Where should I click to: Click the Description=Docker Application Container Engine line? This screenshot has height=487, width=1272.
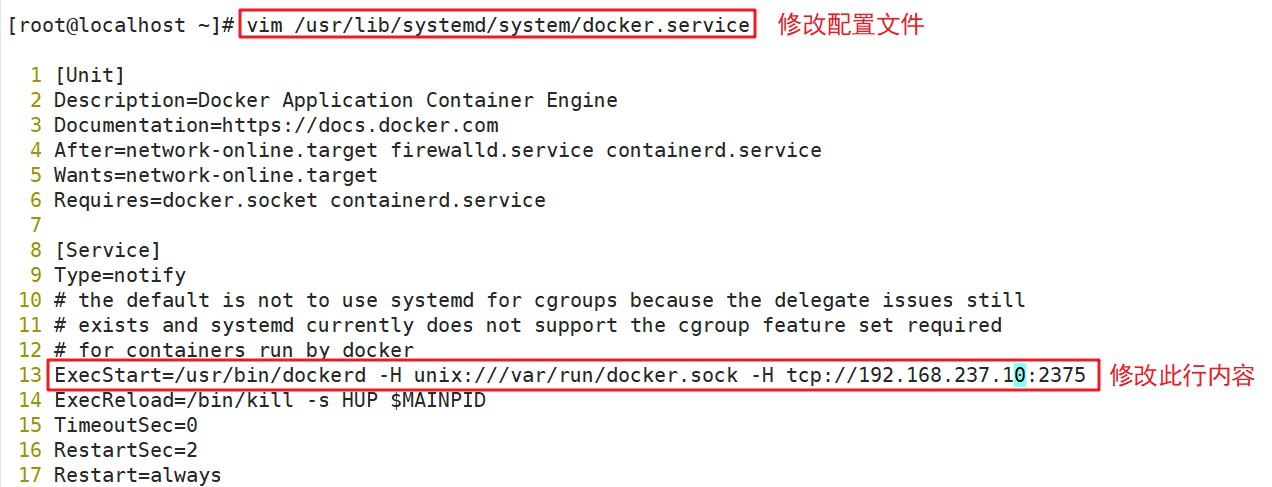tap(335, 100)
